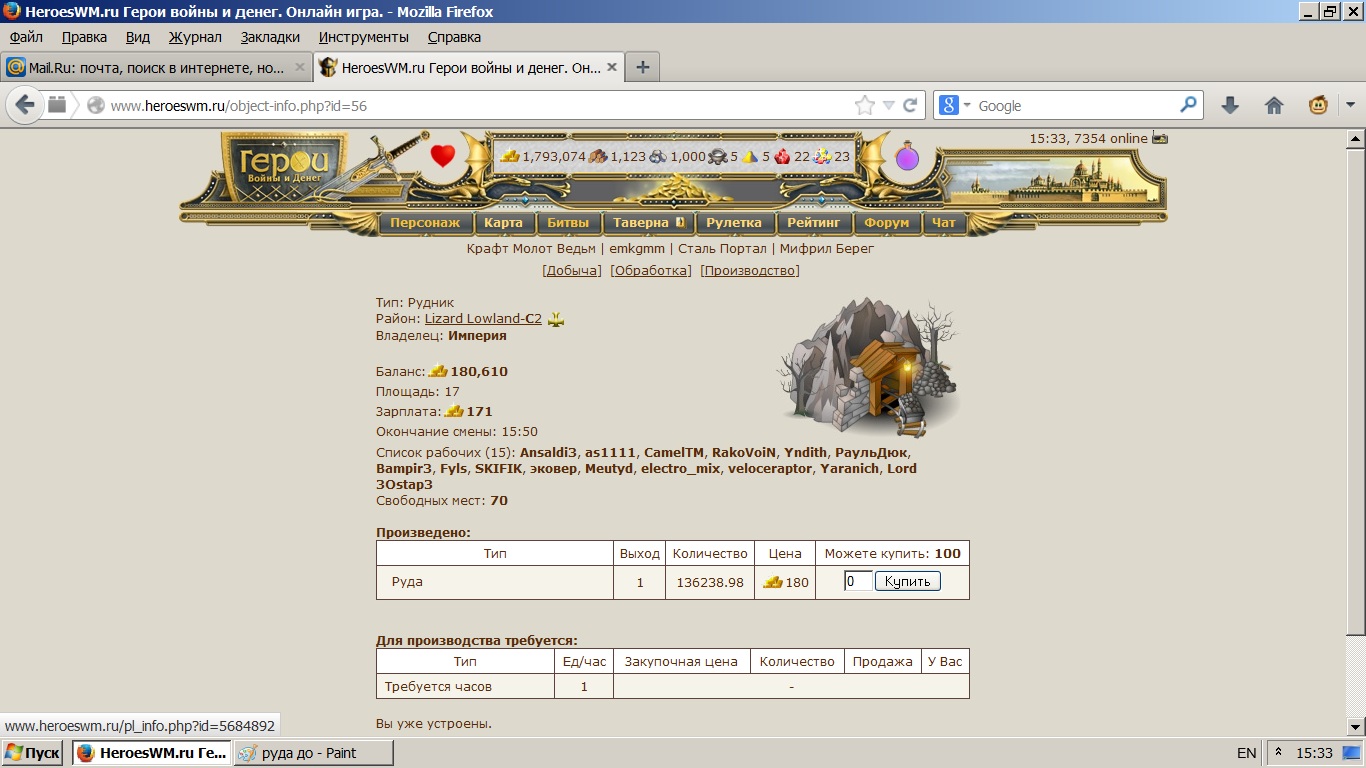The image size is (1366, 768).
Task: Click the ore resource icon beside 1,000
Action: point(657,156)
